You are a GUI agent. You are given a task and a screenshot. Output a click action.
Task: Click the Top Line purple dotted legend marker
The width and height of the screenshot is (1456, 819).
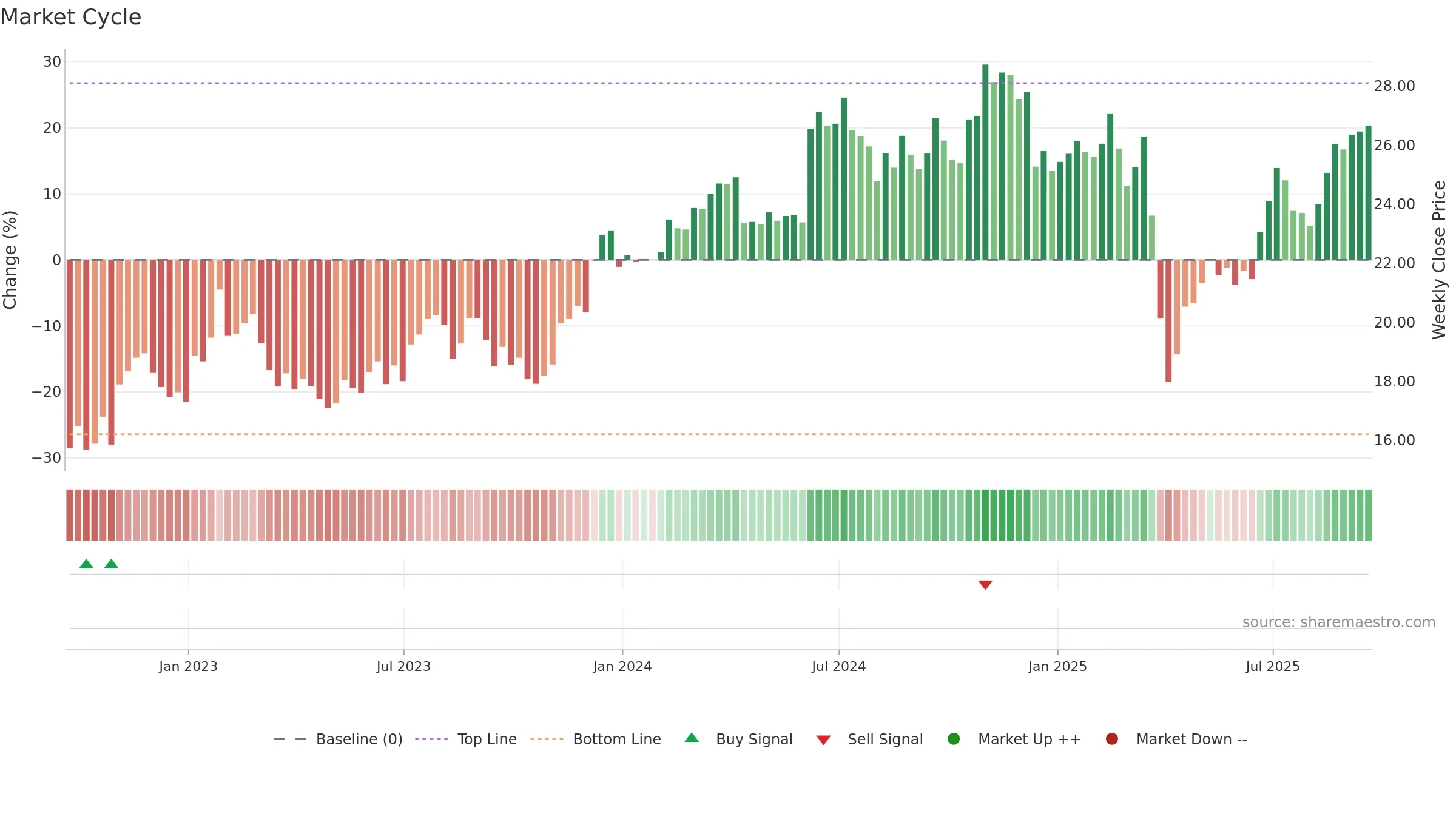click(431, 739)
